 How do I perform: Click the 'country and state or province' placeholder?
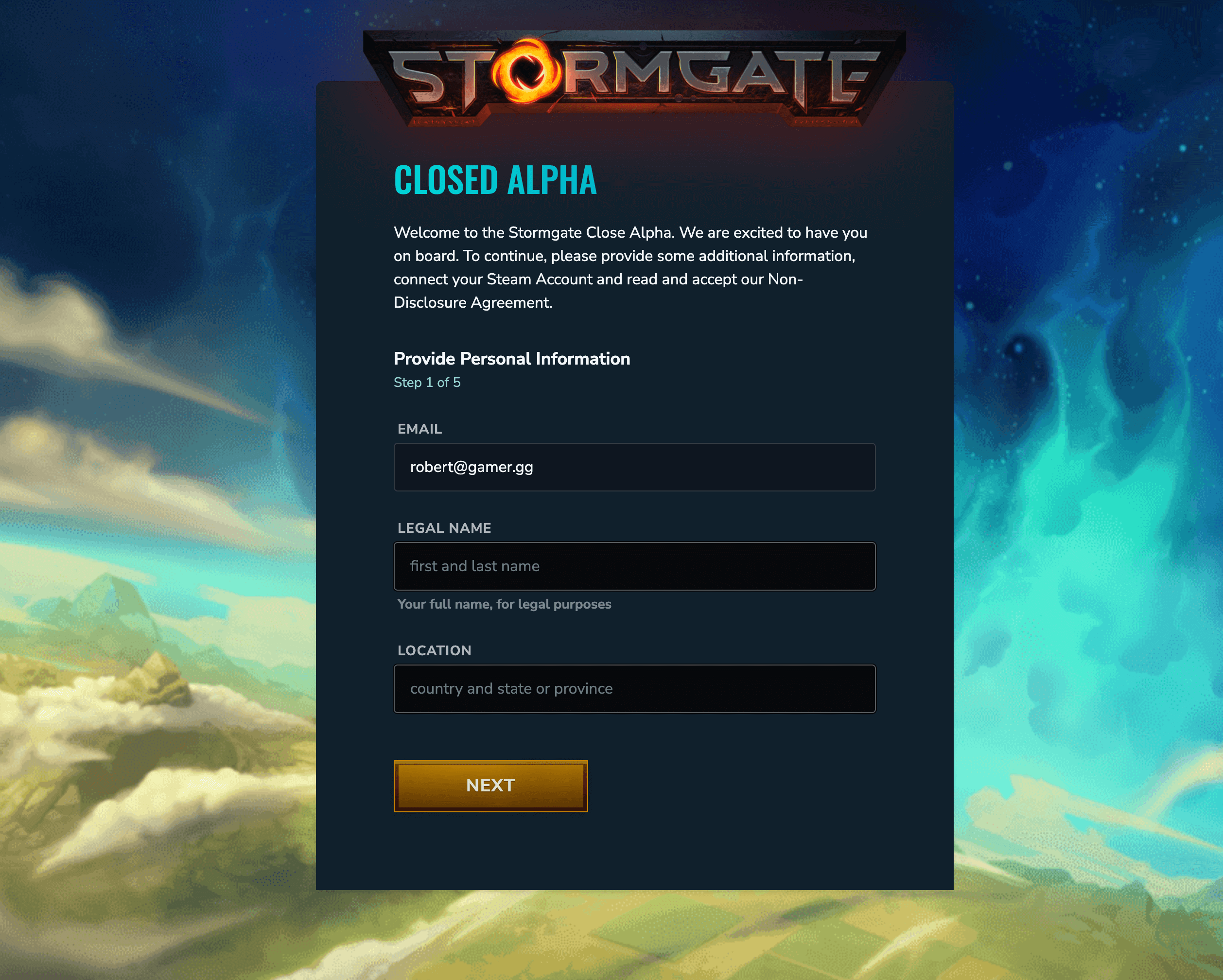(511, 688)
